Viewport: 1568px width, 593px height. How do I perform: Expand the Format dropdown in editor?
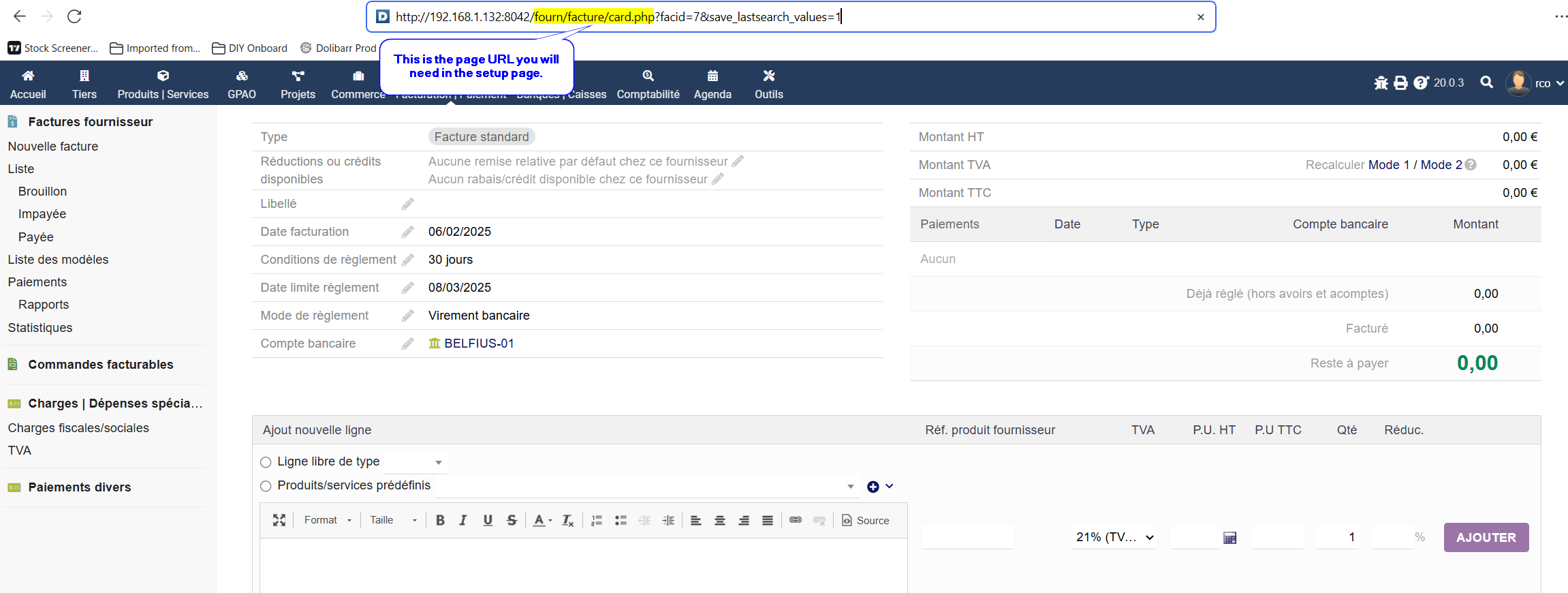[328, 521]
